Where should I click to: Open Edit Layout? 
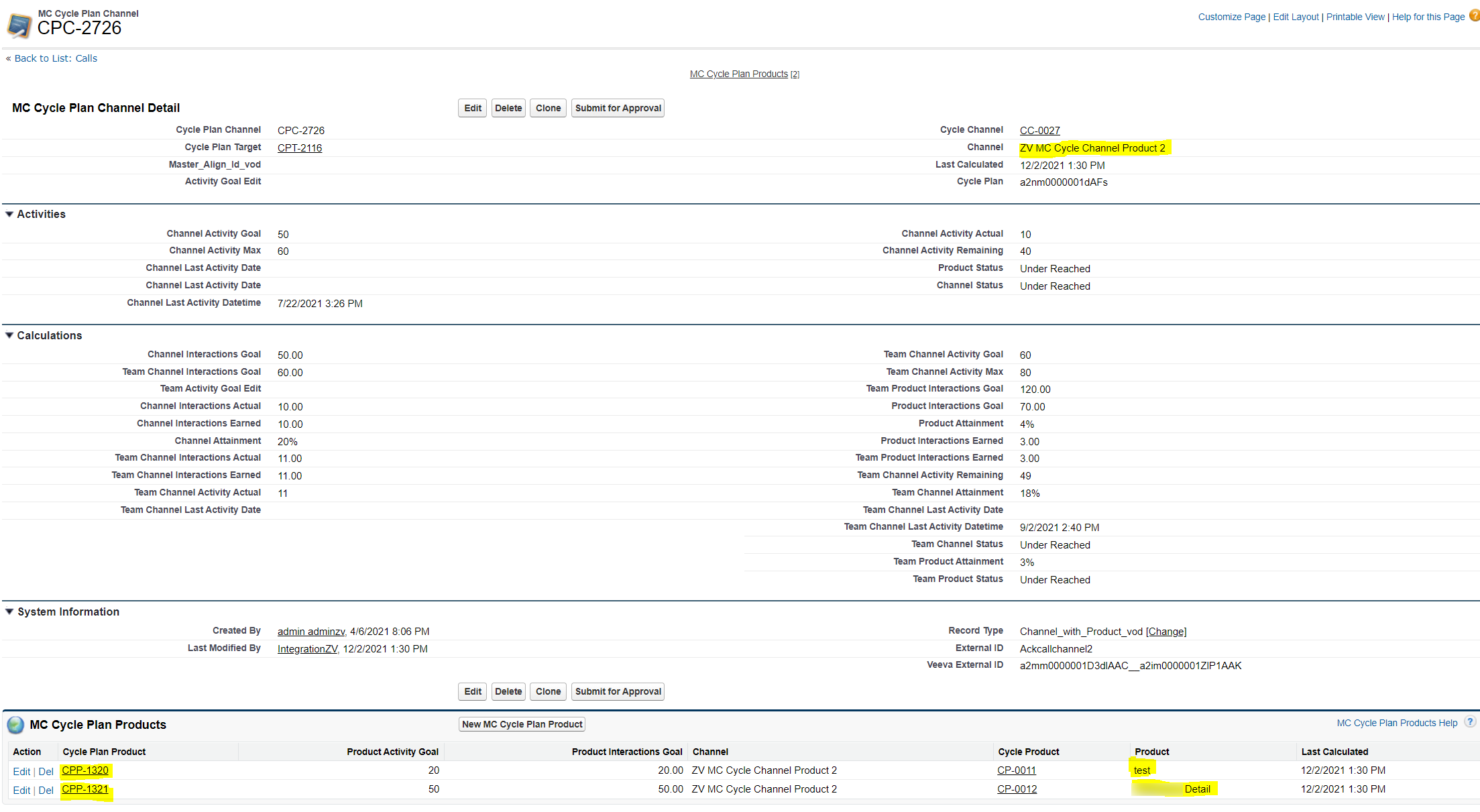pyautogui.click(x=1296, y=16)
